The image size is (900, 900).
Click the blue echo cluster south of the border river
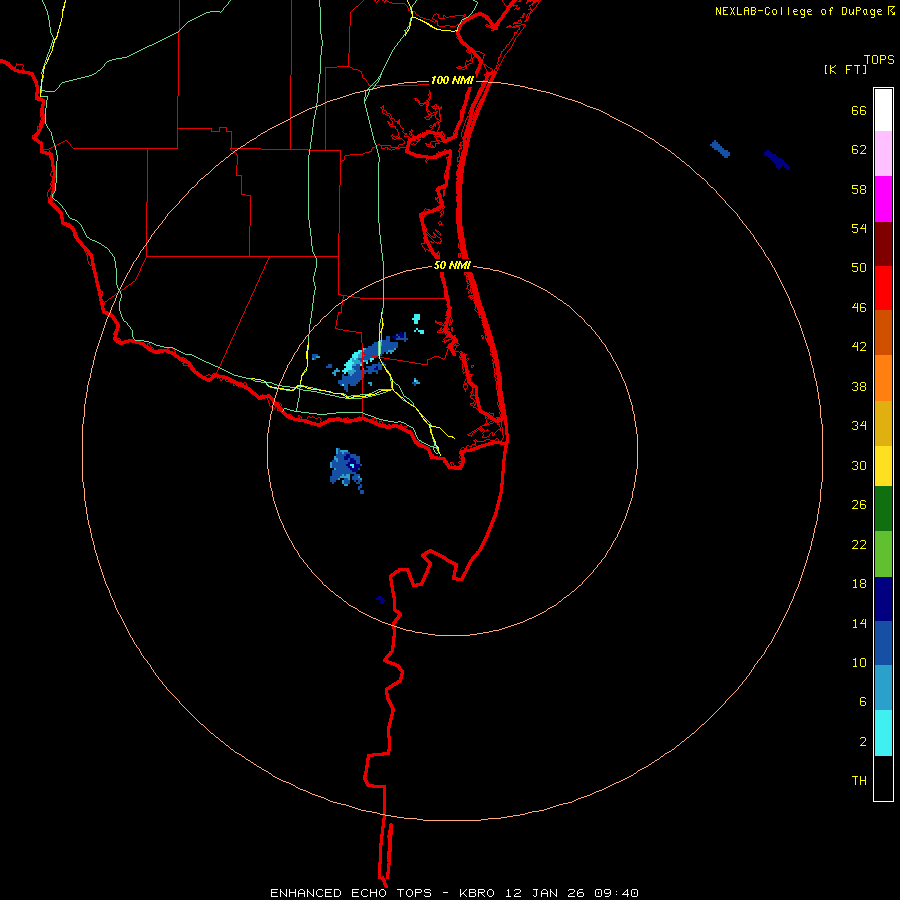click(x=346, y=469)
